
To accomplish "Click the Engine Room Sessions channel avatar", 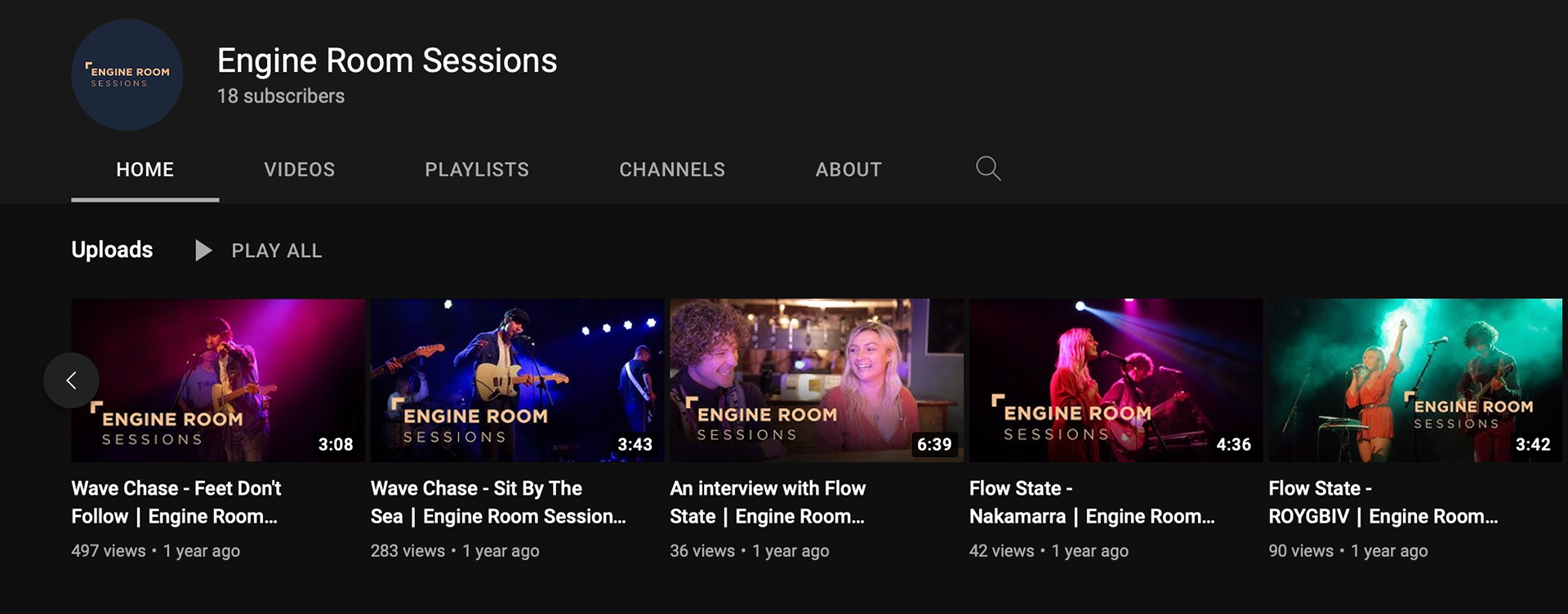I will tap(127, 75).
